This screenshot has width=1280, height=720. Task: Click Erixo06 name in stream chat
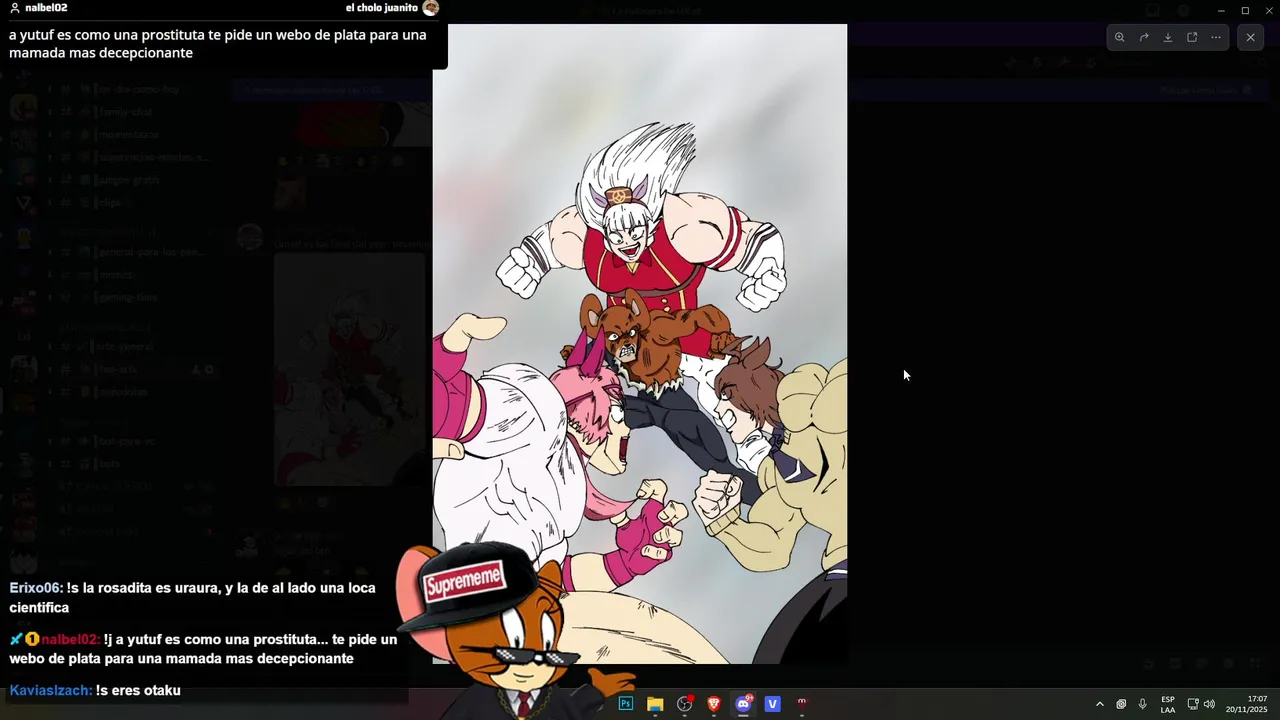tap(36, 589)
